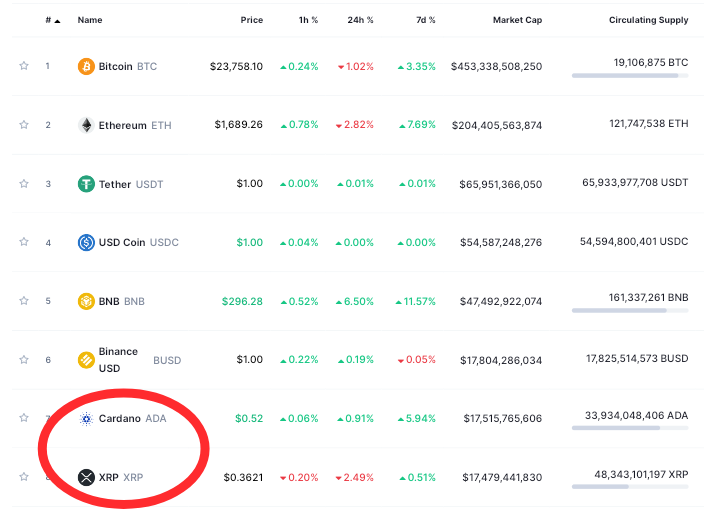Screen dimensions: 720x514
Task: Sort table by Circulating Supply header
Action: tap(648, 20)
